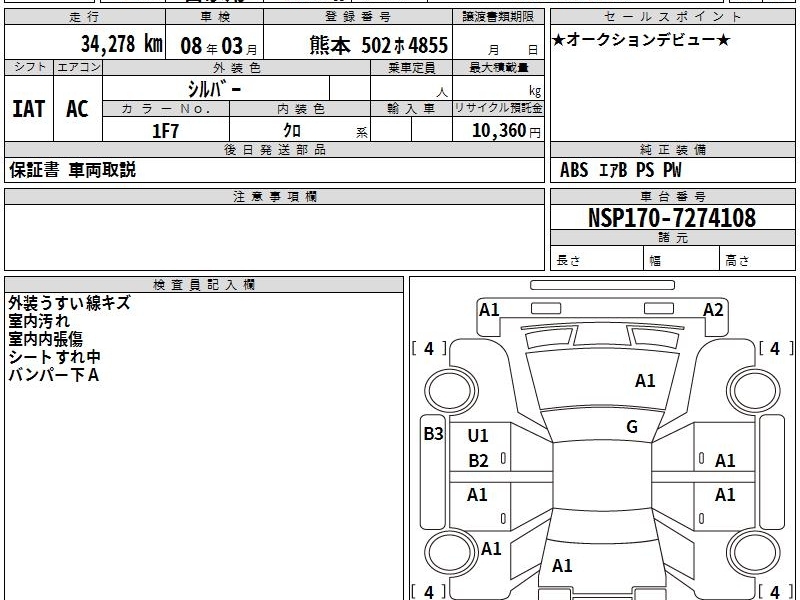Screen dimensions: 800x600
Task: Select the color code 1F7
Action: (x=165, y=131)
